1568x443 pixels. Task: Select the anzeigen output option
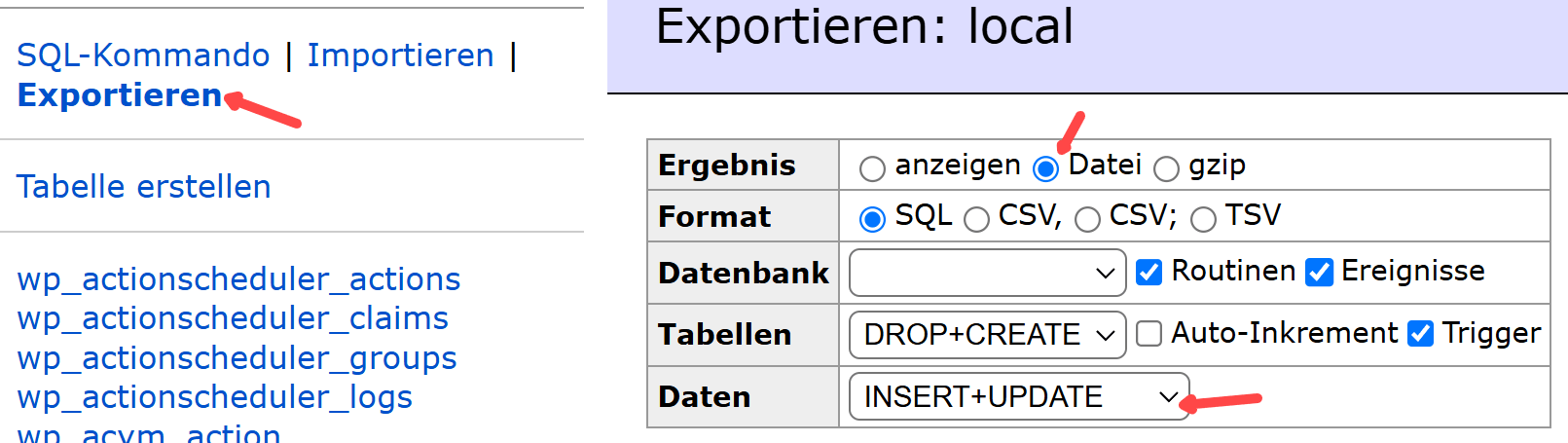click(872, 169)
